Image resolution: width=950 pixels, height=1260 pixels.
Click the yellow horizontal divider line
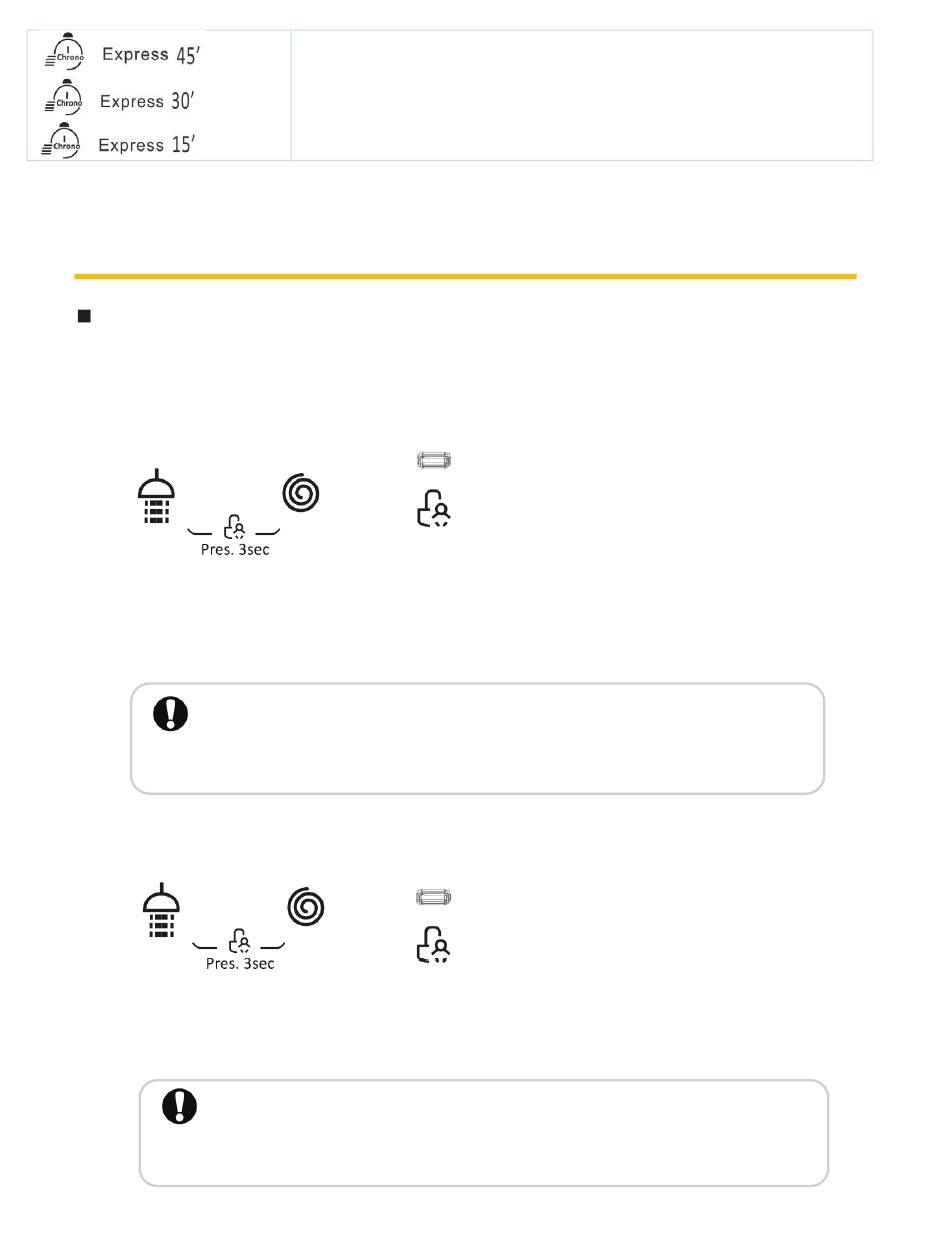click(x=465, y=275)
